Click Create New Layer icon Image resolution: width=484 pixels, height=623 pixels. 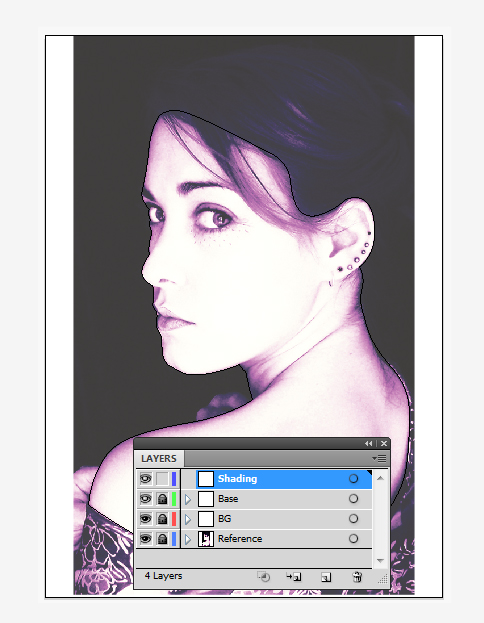(x=326, y=577)
